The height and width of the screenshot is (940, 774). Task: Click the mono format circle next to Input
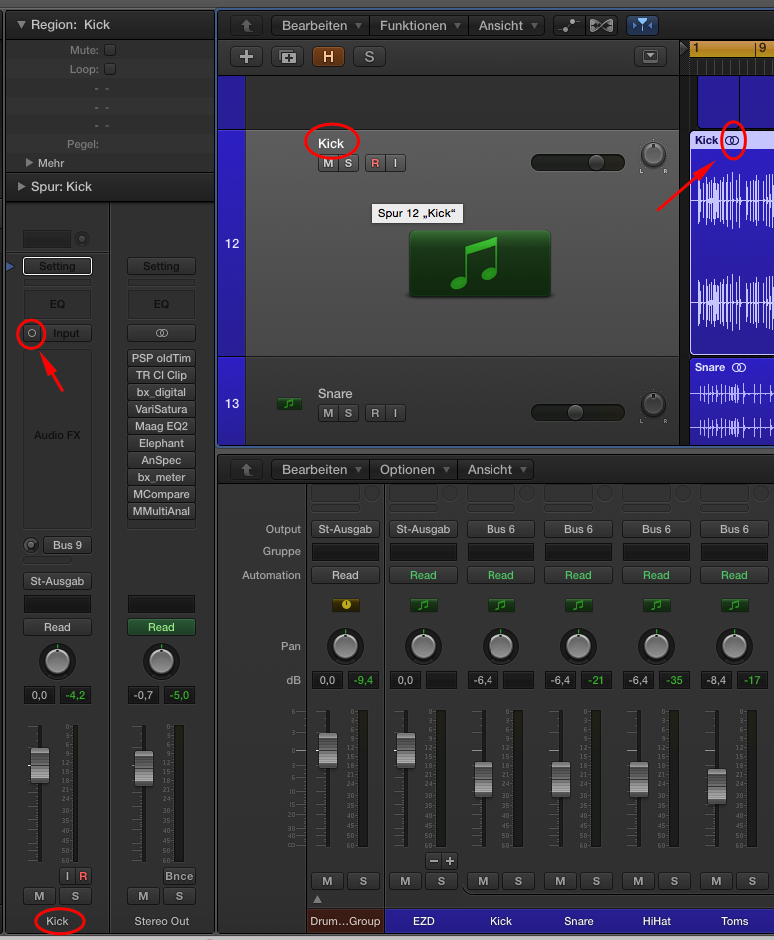pyautogui.click(x=32, y=333)
